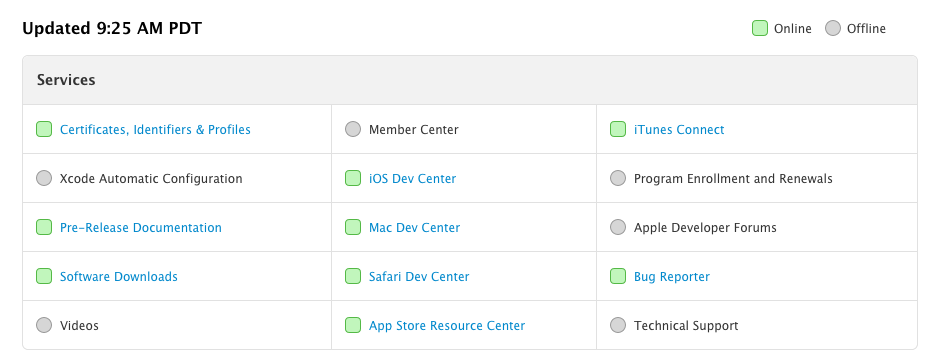Click green status icon beside iTunes Connect

tap(617, 129)
